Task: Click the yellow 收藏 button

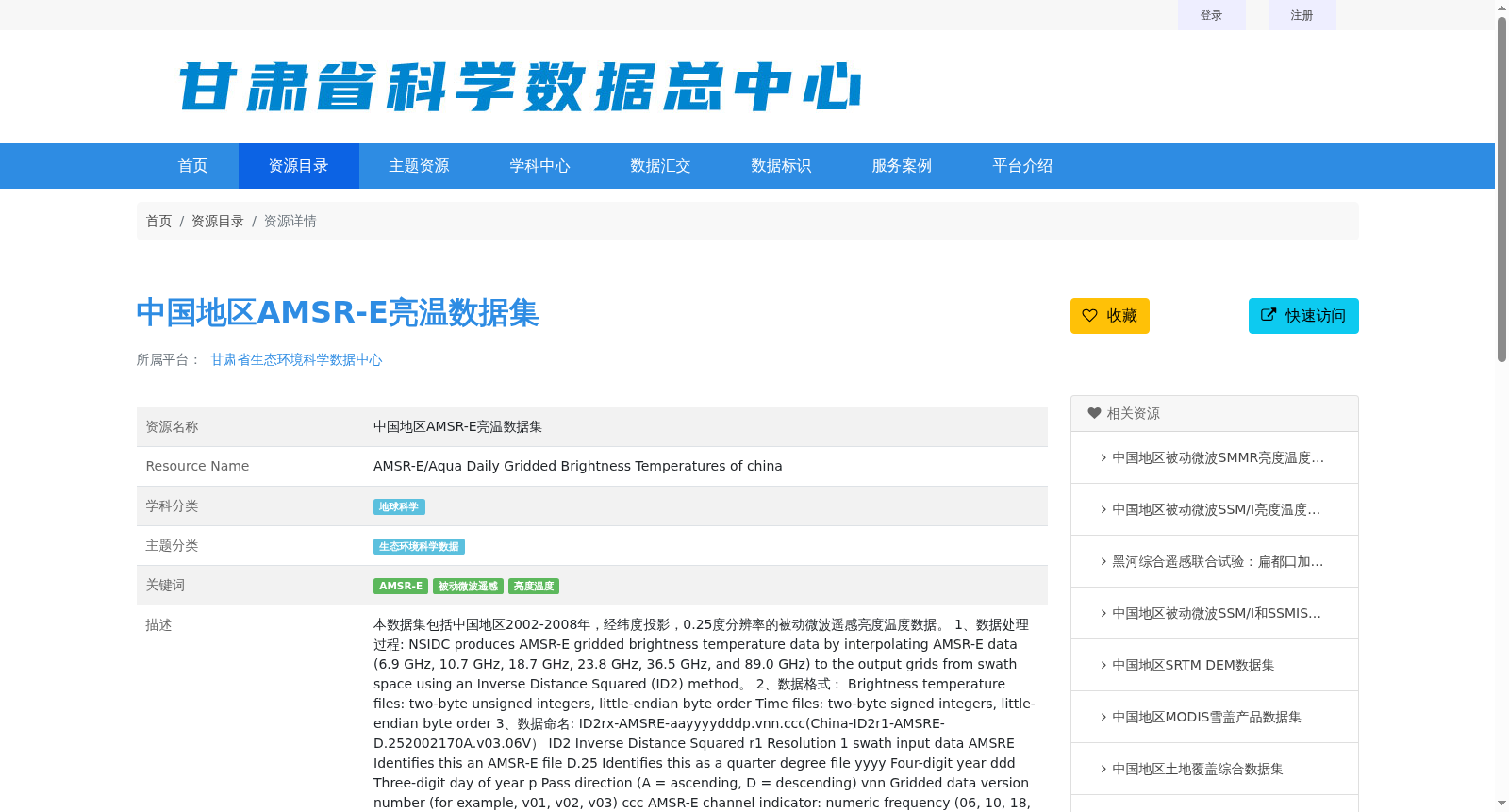Action: point(1110,316)
